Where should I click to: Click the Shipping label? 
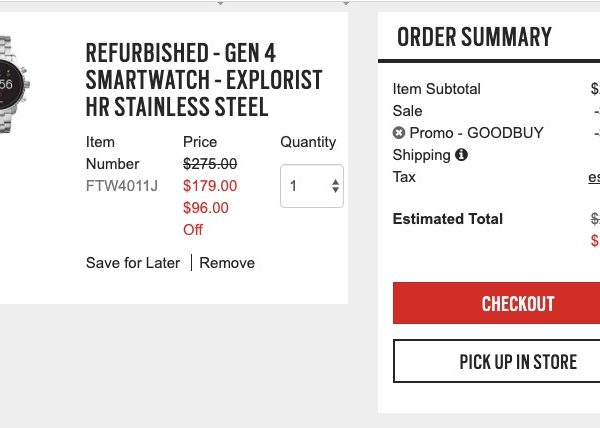point(422,155)
